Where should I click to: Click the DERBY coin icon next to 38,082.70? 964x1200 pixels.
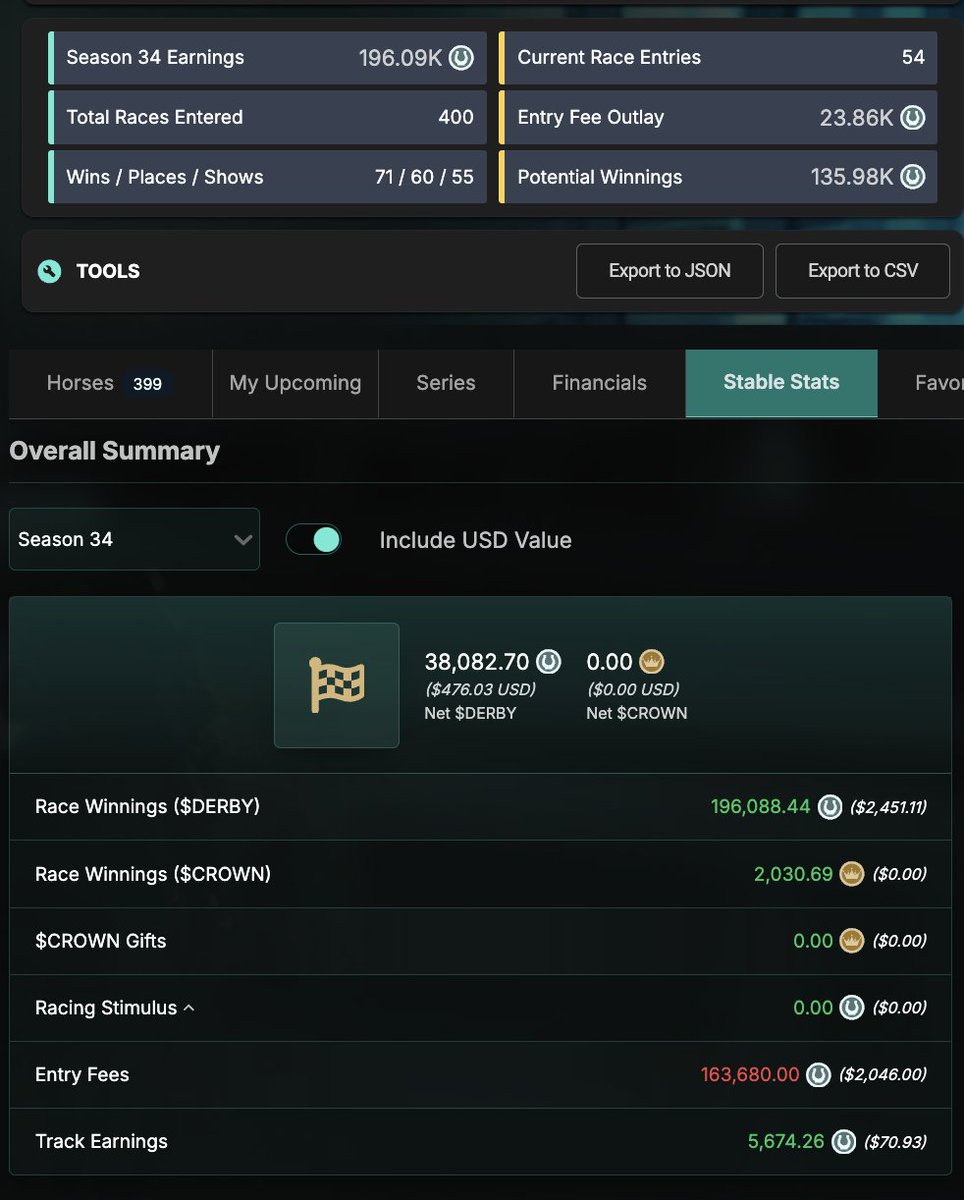[548, 661]
